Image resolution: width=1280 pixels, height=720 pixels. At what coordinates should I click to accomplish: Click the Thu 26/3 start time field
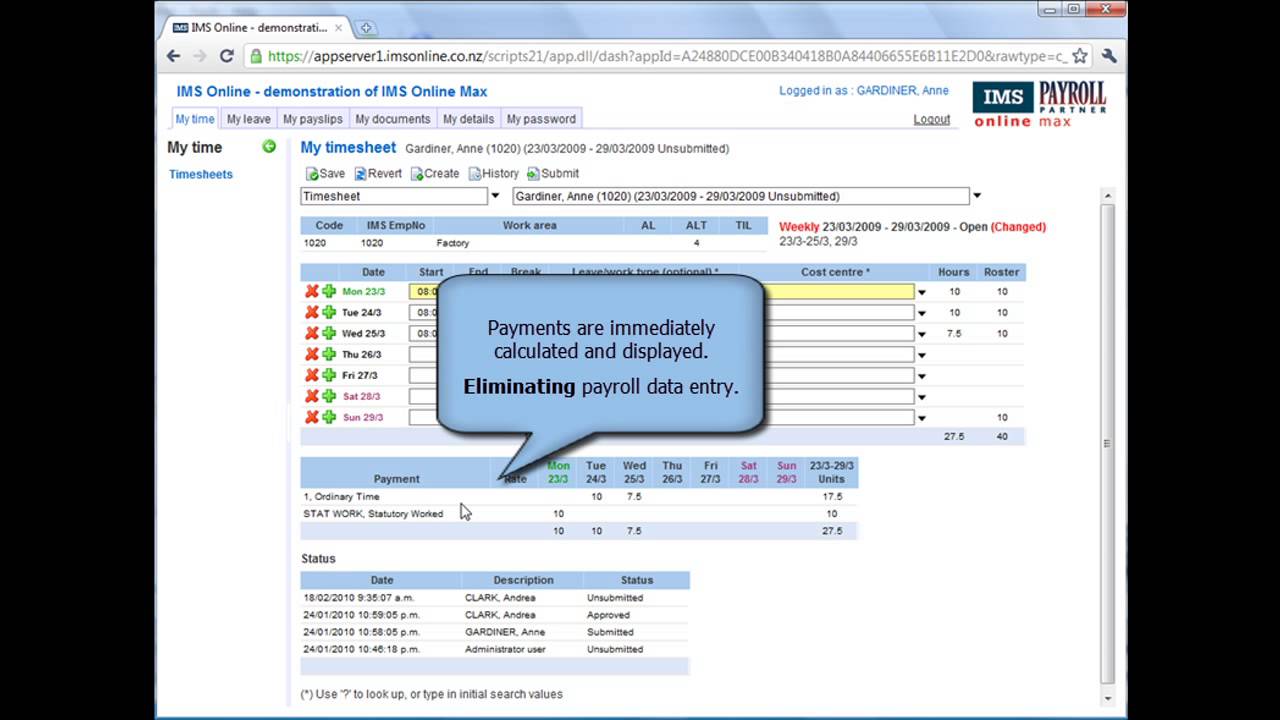pos(424,354)
